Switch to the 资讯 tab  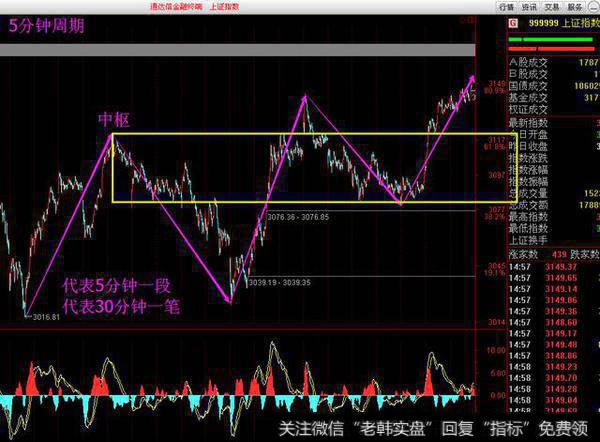[x=531, y=6]
